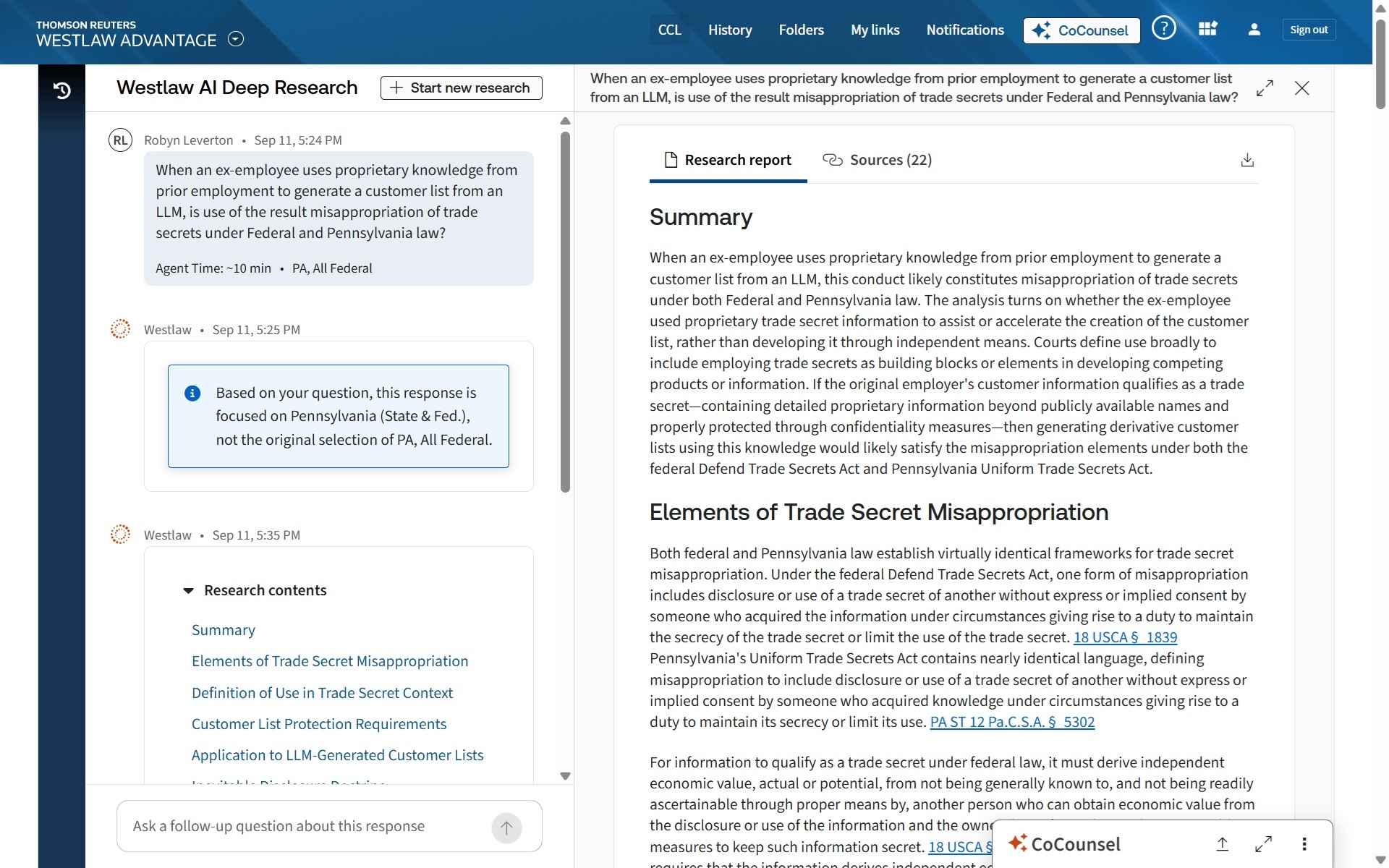Open the user profile icon

(1254, 30)
